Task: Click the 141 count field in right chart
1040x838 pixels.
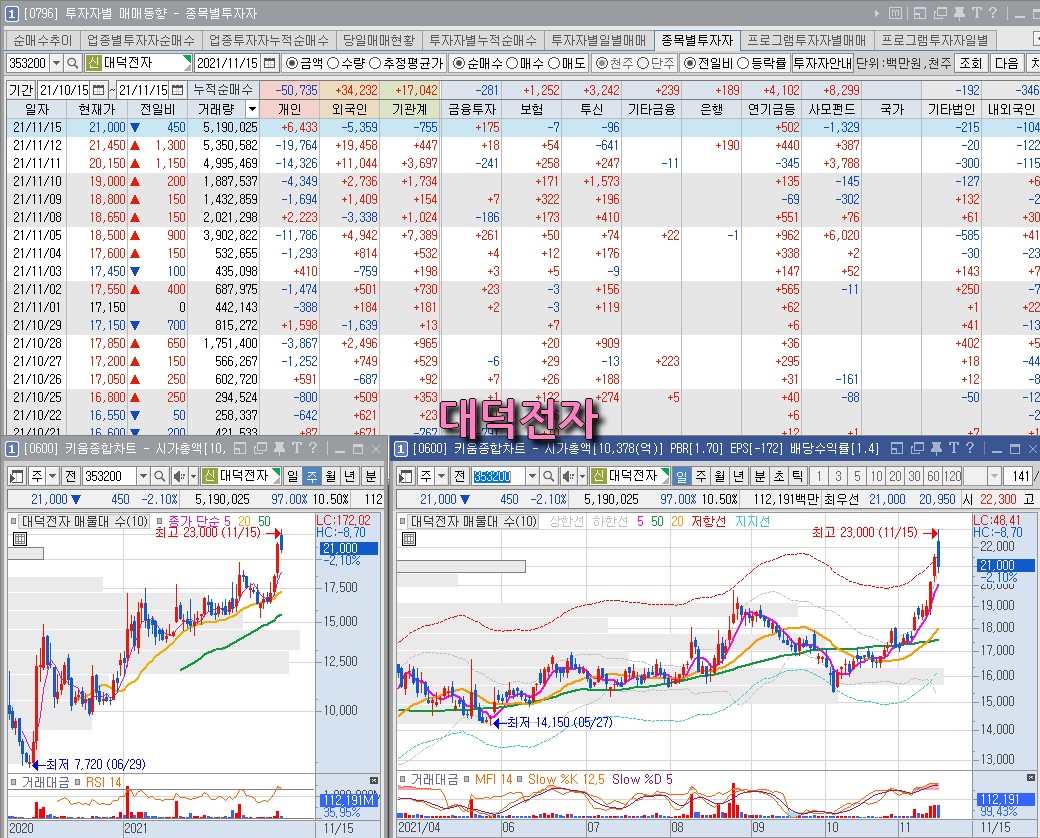Action: (1019, 476)
